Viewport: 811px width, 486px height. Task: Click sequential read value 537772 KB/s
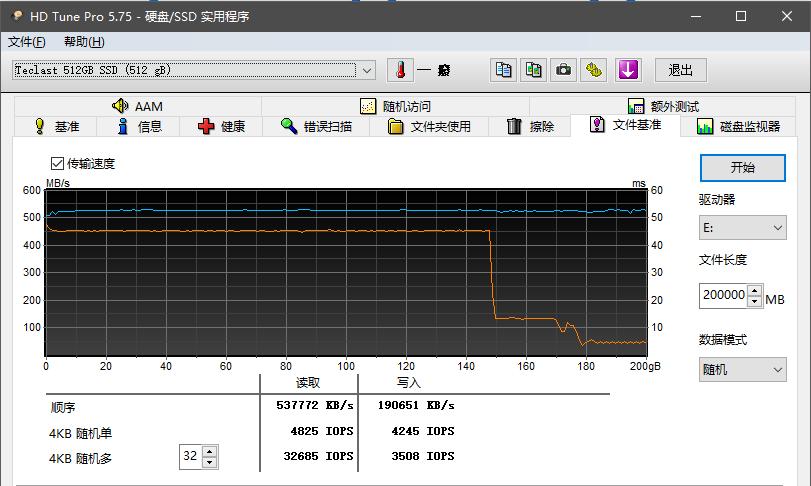point(315,405)
